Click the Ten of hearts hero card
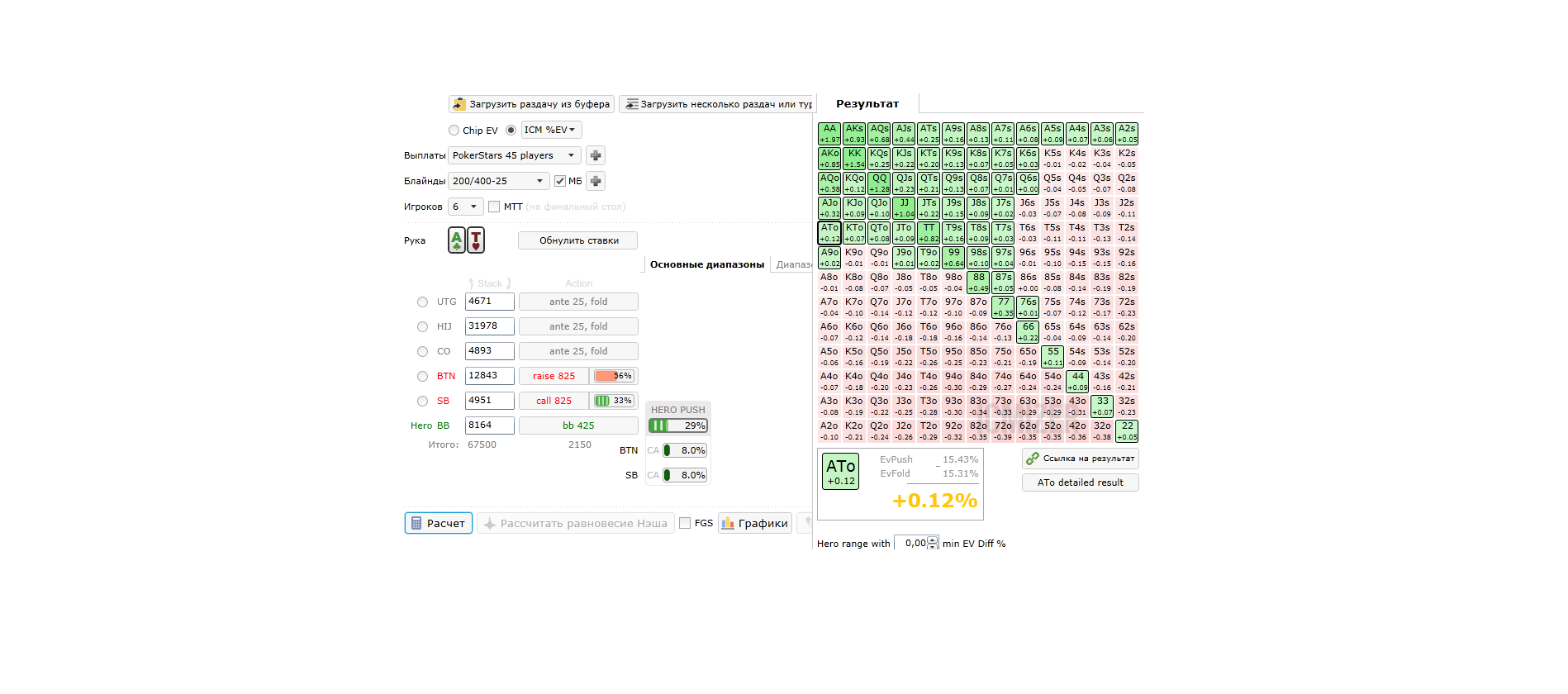Image resolution: width=1568 pixels, height=694 pixels. (476, 240)
